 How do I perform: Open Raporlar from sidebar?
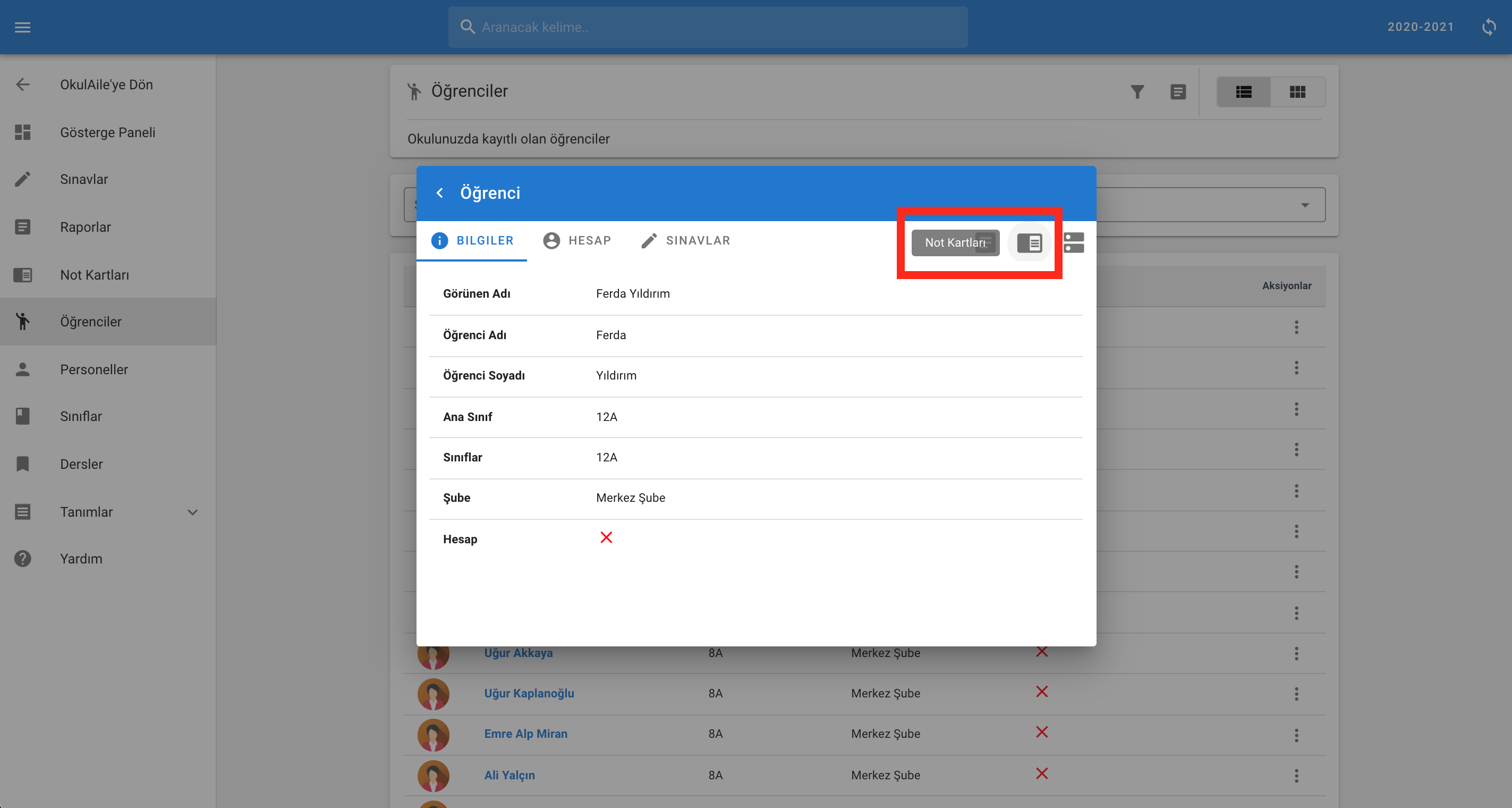[108, 228]
